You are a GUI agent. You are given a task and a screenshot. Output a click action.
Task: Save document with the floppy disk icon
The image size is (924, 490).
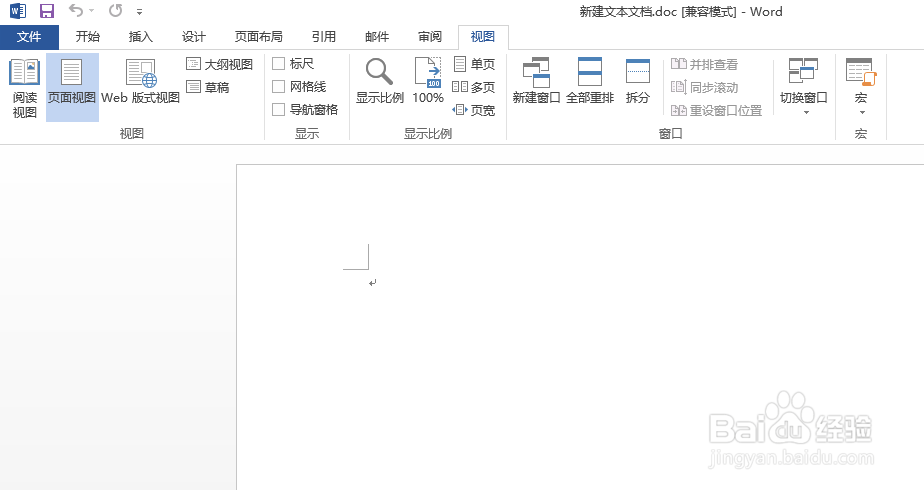tap(47, 11)
